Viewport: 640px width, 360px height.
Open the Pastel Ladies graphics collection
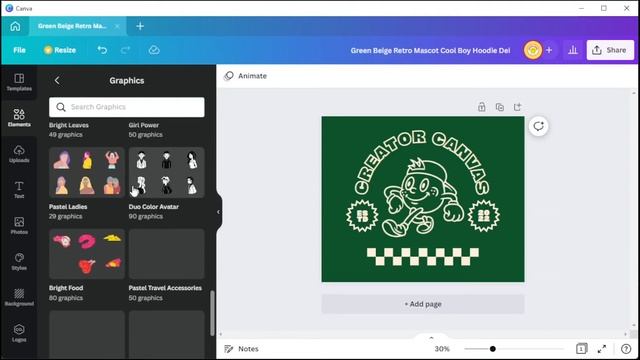pyautogui.click(x=87, y=173)
